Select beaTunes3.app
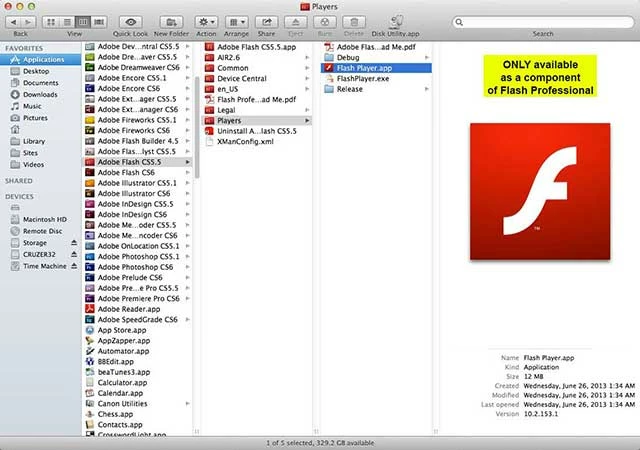Viewport: 640px width, 450px height. (x=124, y=372)
